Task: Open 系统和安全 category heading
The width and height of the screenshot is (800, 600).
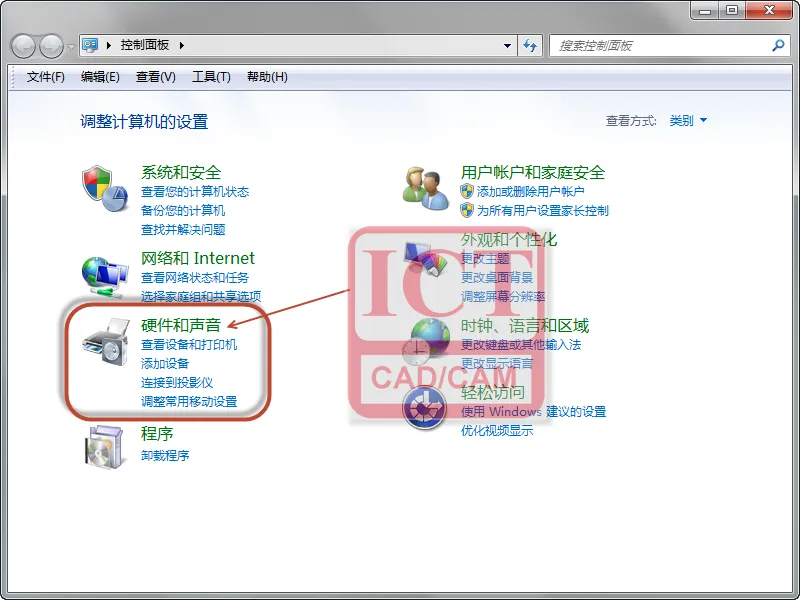Action: pyautogui.click(x=181, y=172)
